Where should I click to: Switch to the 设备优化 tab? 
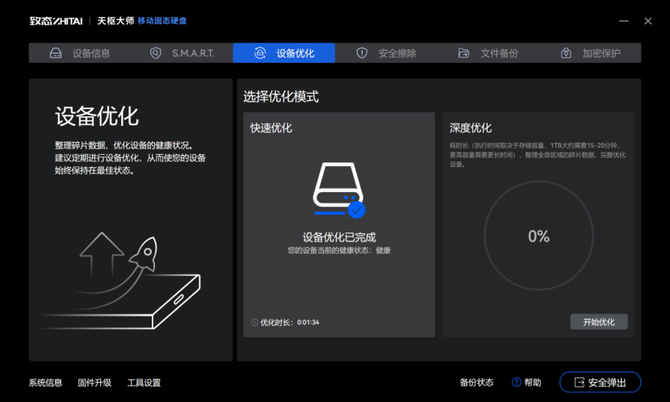pyautogui.click(x=284, y=53)
